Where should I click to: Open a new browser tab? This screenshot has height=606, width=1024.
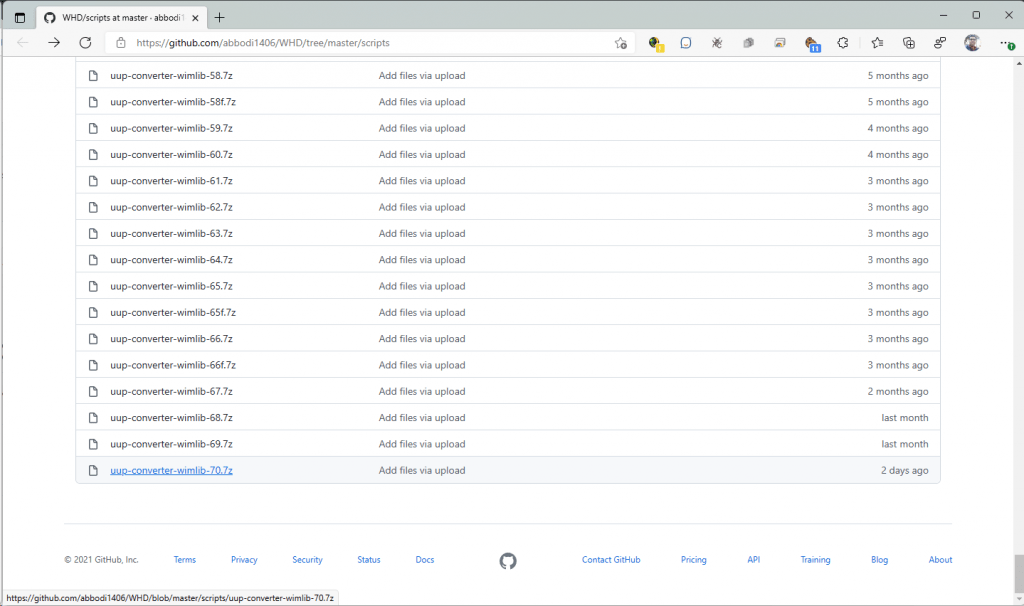220,17
